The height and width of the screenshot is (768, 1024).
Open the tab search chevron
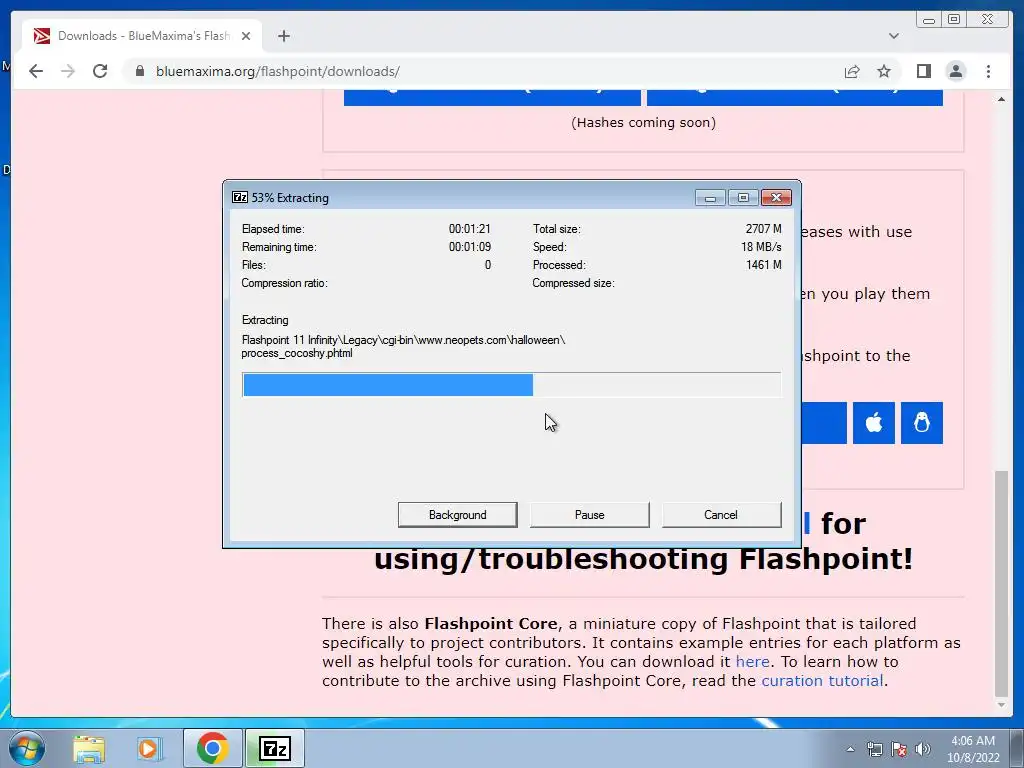pos(893,36)
